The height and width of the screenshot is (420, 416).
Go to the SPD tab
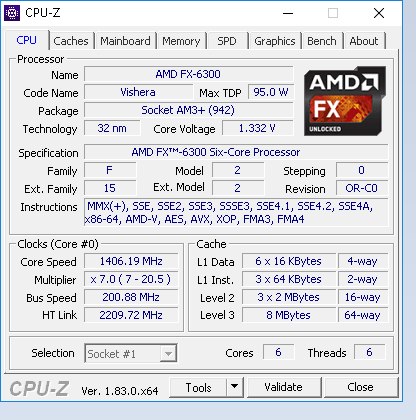click(x=227, y=41)
